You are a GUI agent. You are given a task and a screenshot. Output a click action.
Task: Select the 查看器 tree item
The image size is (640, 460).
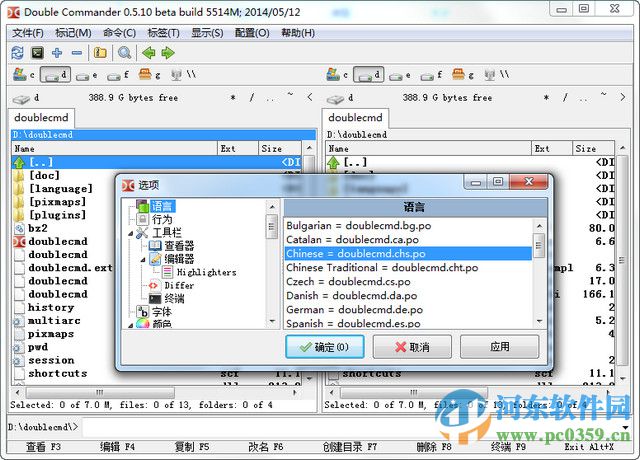click(179, 246)
